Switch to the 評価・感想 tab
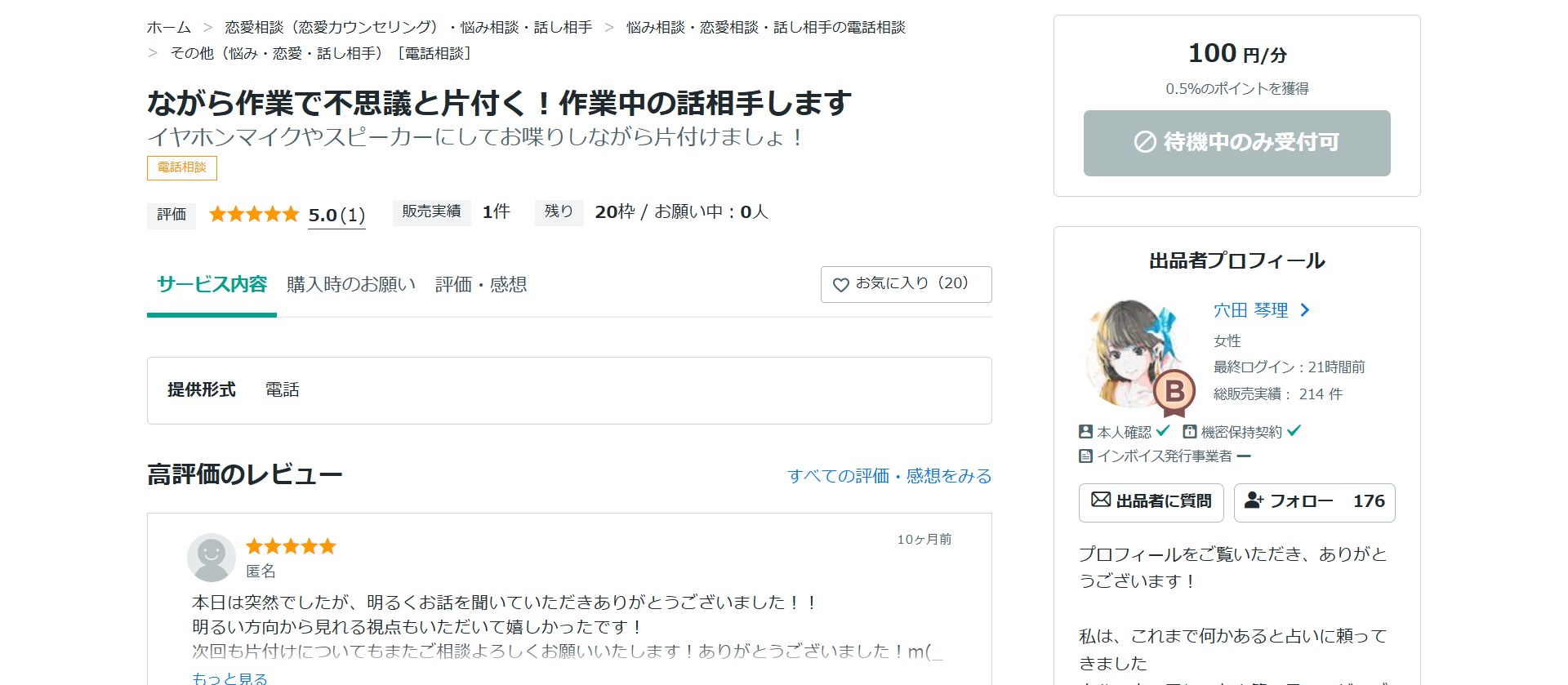Screen dimensions: 1568x685 pos(480,285)
